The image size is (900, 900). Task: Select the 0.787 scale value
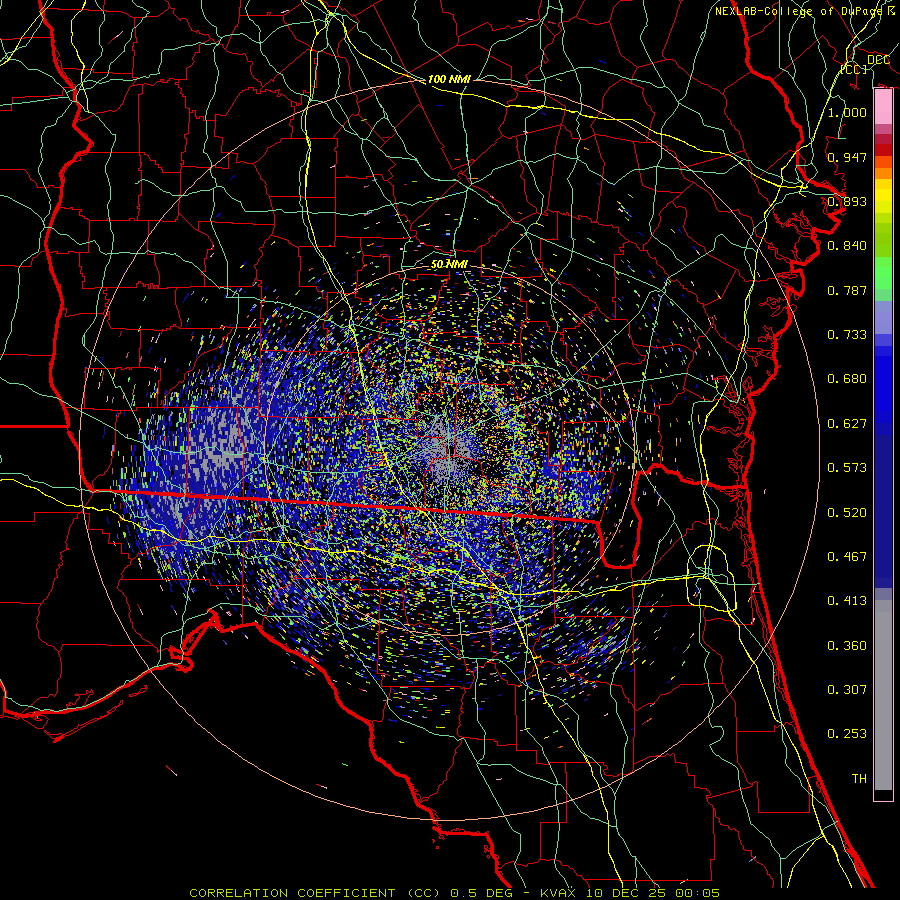847,290
